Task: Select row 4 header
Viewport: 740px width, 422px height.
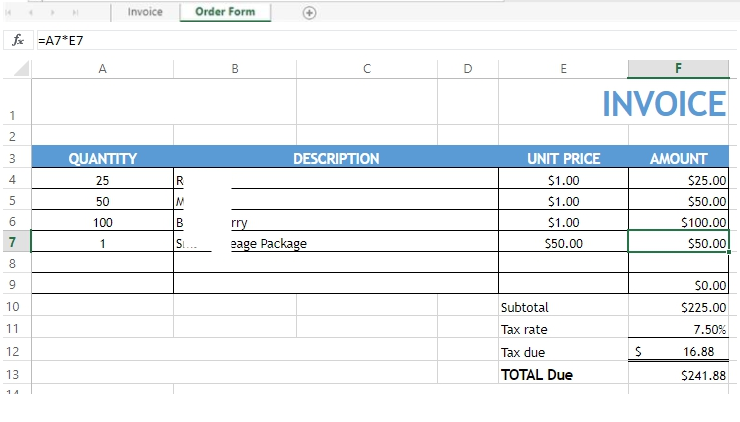Action: (x=17, y=179)
